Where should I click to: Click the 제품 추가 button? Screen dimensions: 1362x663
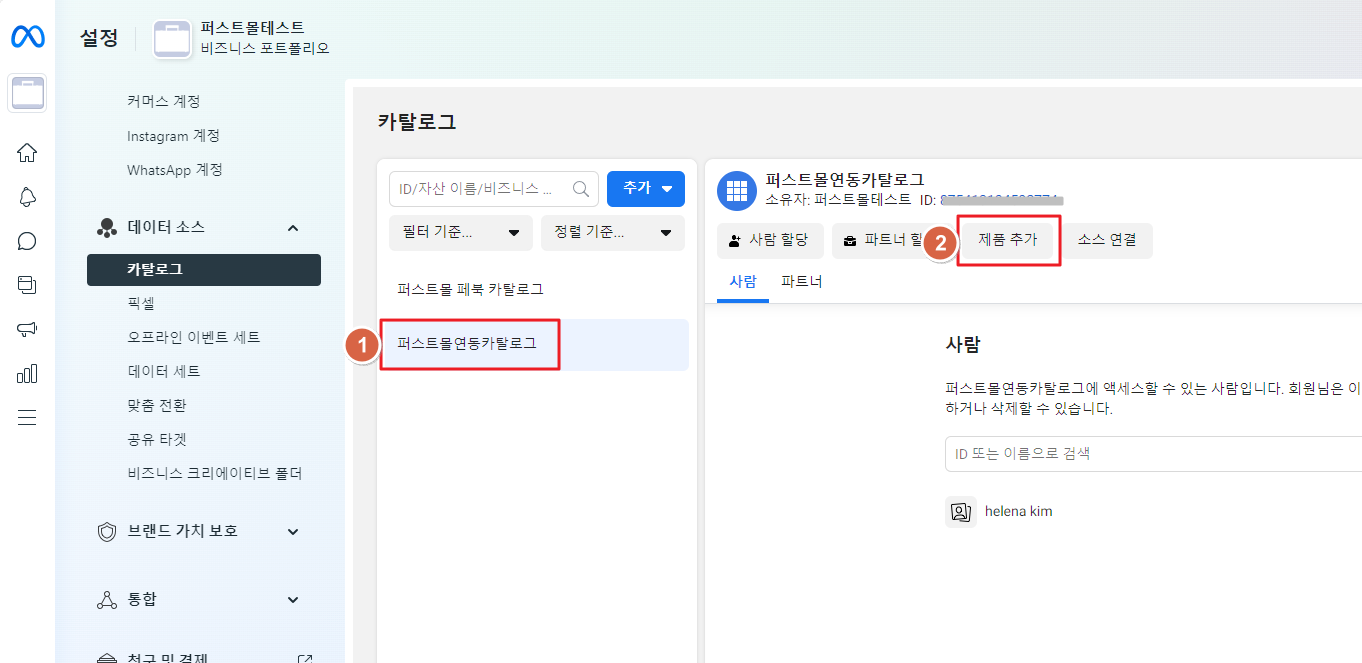[1008, 241]
